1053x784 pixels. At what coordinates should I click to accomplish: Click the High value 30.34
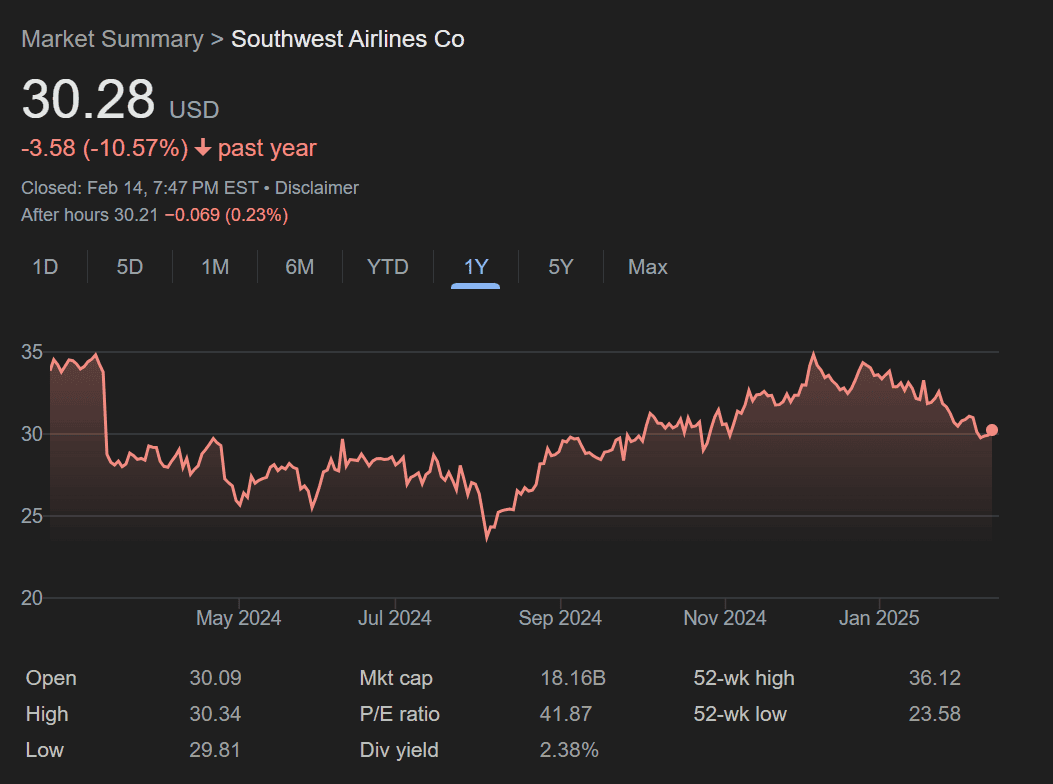215,713
